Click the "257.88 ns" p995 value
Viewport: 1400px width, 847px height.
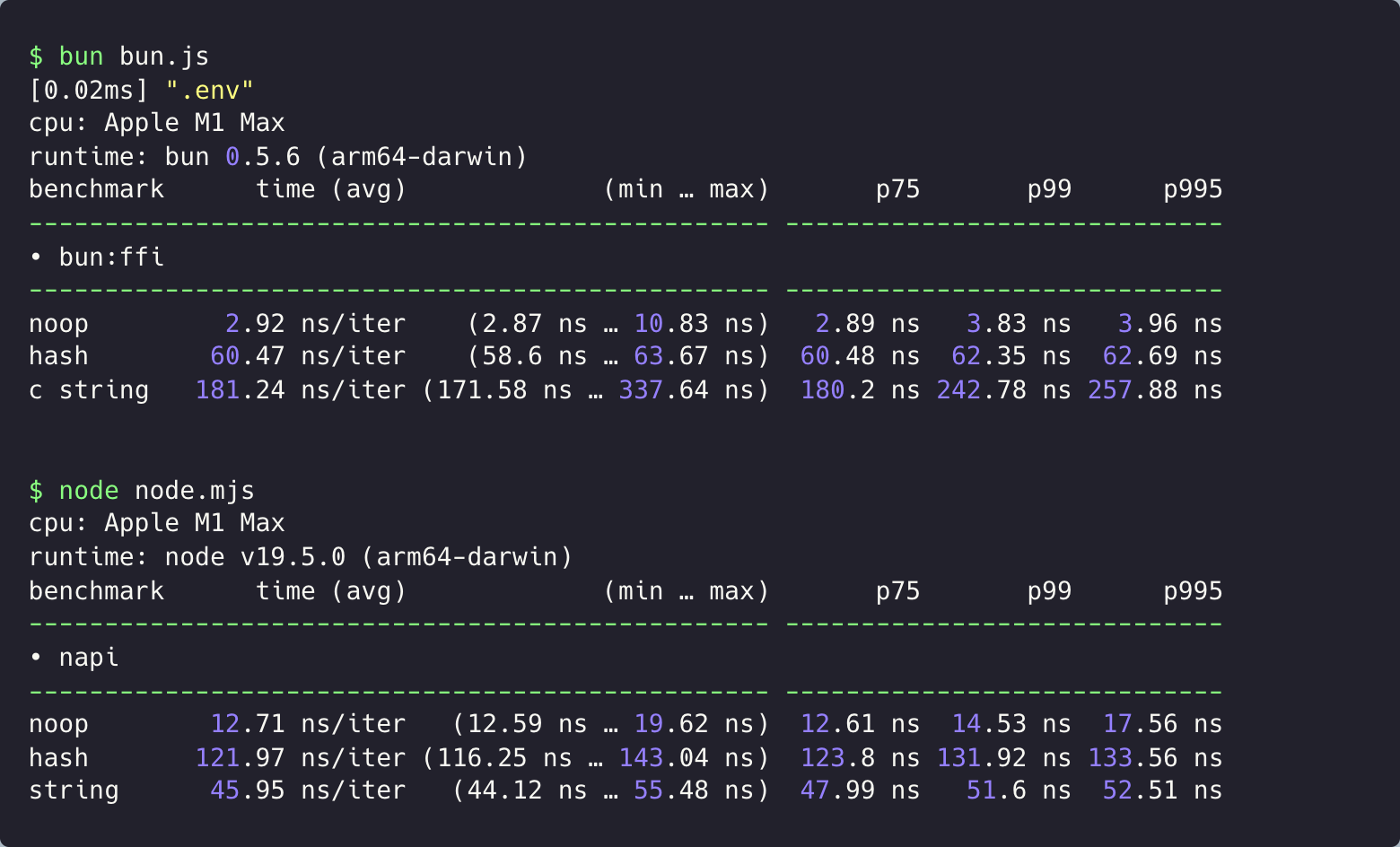click(x=1154, y=390)
